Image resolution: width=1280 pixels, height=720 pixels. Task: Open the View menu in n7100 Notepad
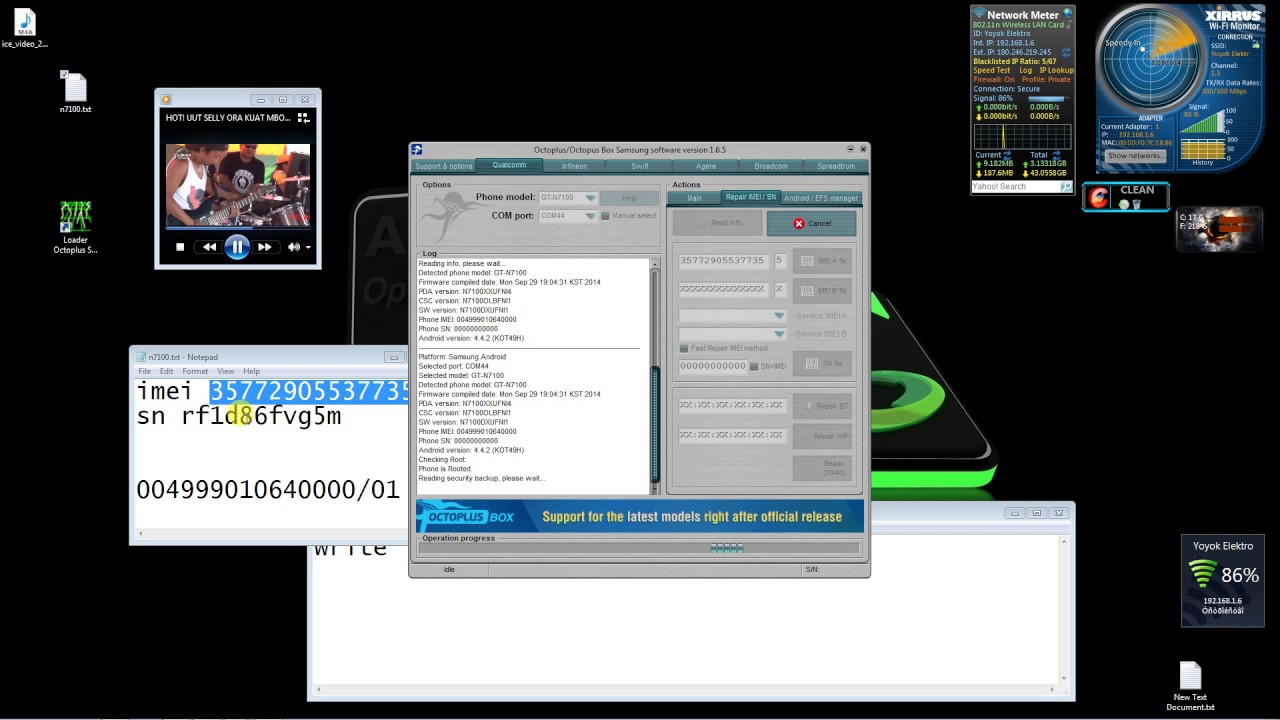click(225, 371)
